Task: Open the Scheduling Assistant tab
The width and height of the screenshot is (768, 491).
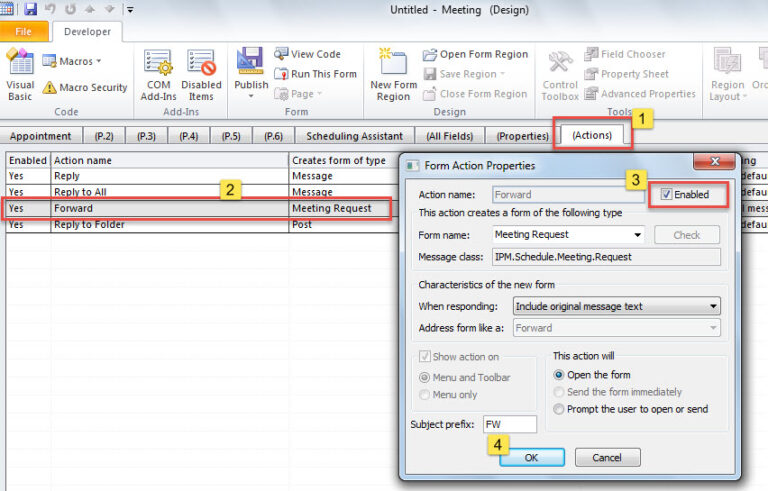Action: pyautogui.click(x=355, y=136)
